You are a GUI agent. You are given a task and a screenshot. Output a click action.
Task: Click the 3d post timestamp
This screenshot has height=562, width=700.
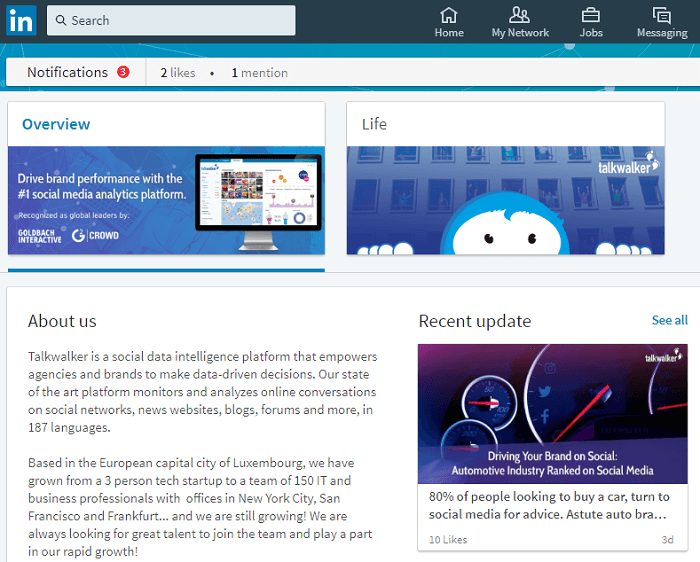coord(667,540)
